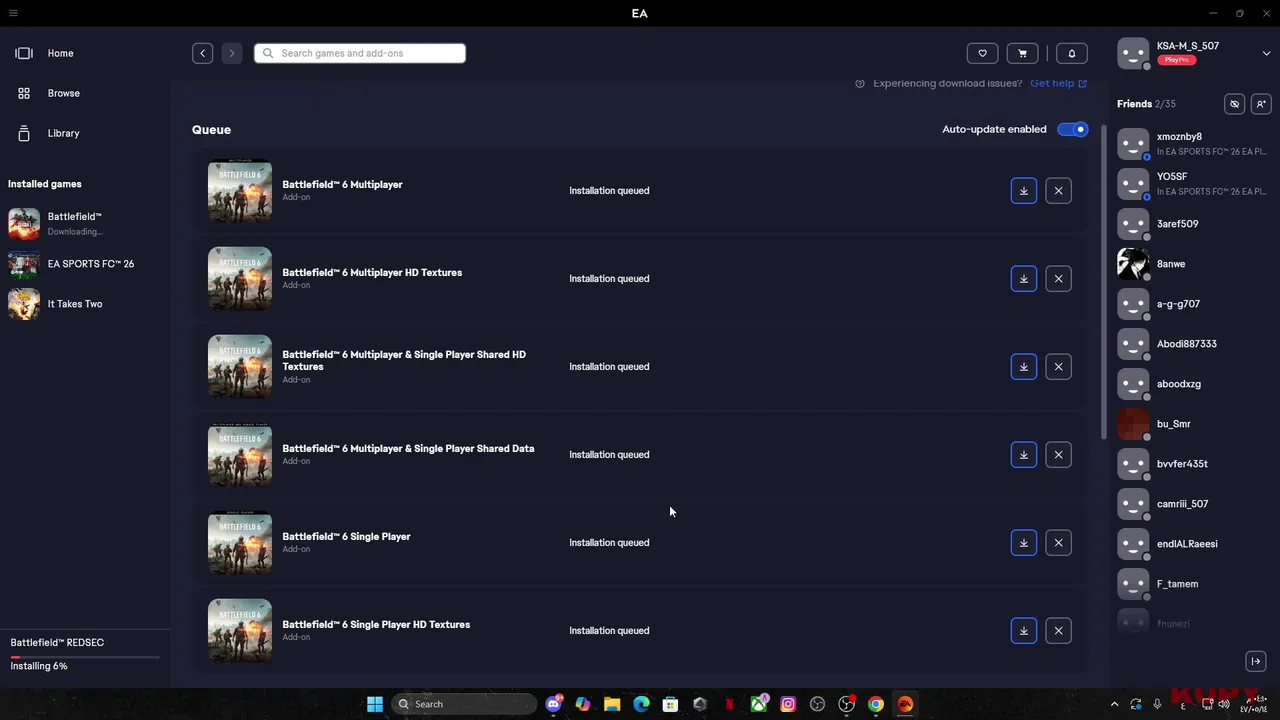Select It Takes Two in Installed games
The height and width of the screenshot is (720, 1280).
coord(85,304)
